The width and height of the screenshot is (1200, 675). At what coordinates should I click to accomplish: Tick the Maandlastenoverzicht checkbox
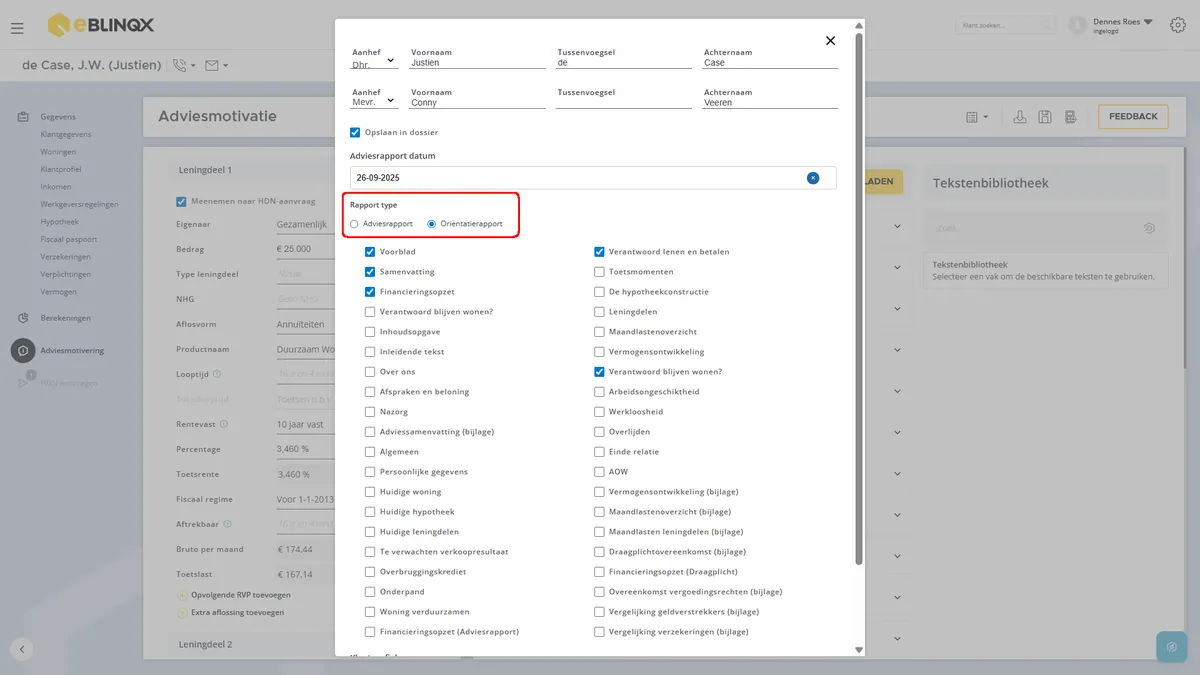599,332
